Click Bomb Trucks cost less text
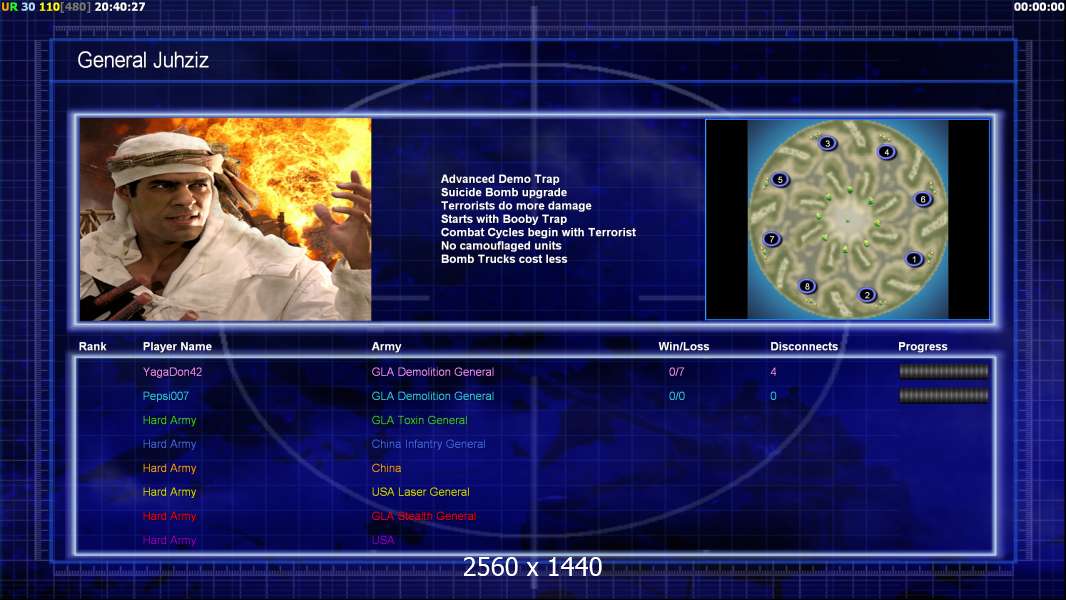 point(504,259)
